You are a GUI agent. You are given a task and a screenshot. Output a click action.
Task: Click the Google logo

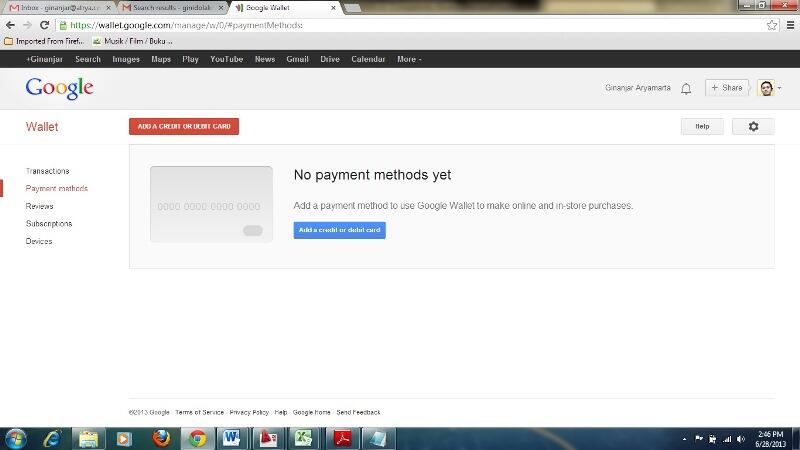pyautogui.click(x=59, y=88)
